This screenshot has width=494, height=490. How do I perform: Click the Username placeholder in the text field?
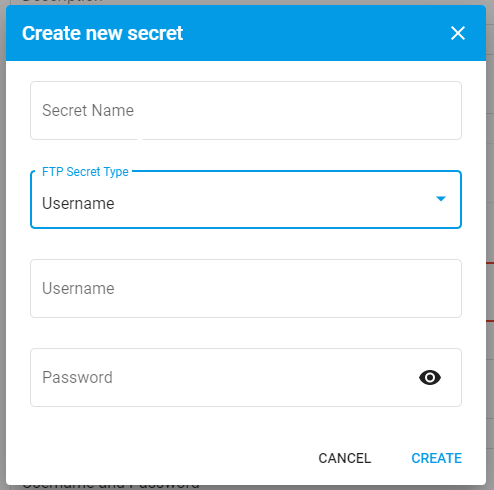[78, 288]
